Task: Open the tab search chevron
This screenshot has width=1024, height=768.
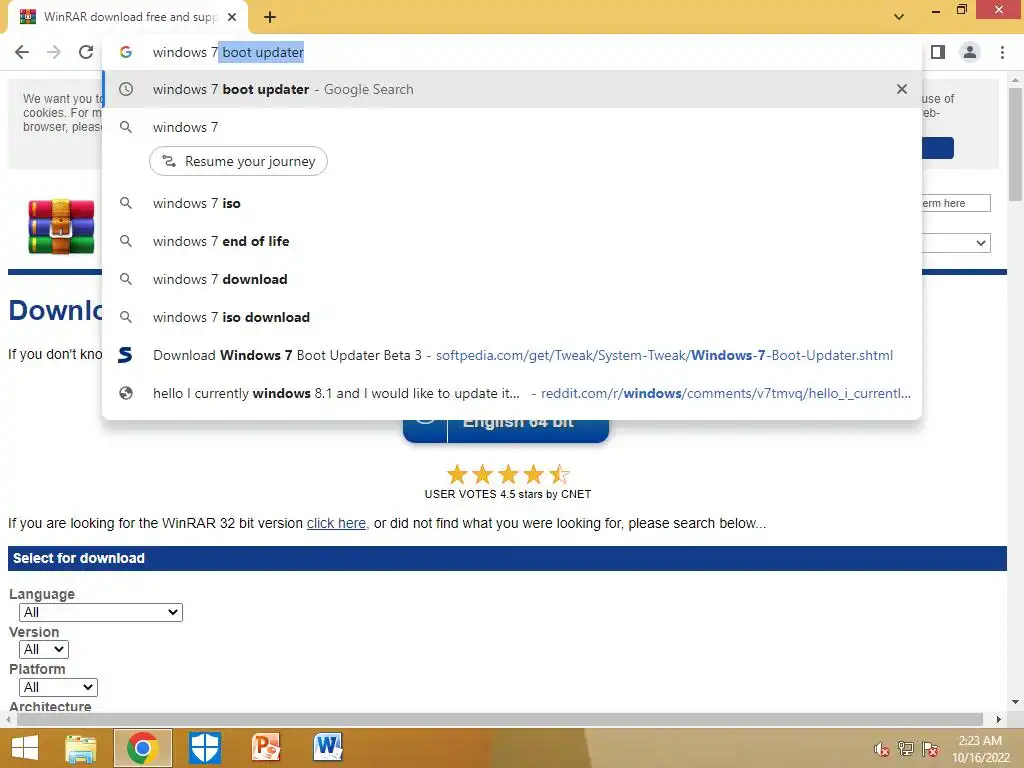Action: [899, 17]
